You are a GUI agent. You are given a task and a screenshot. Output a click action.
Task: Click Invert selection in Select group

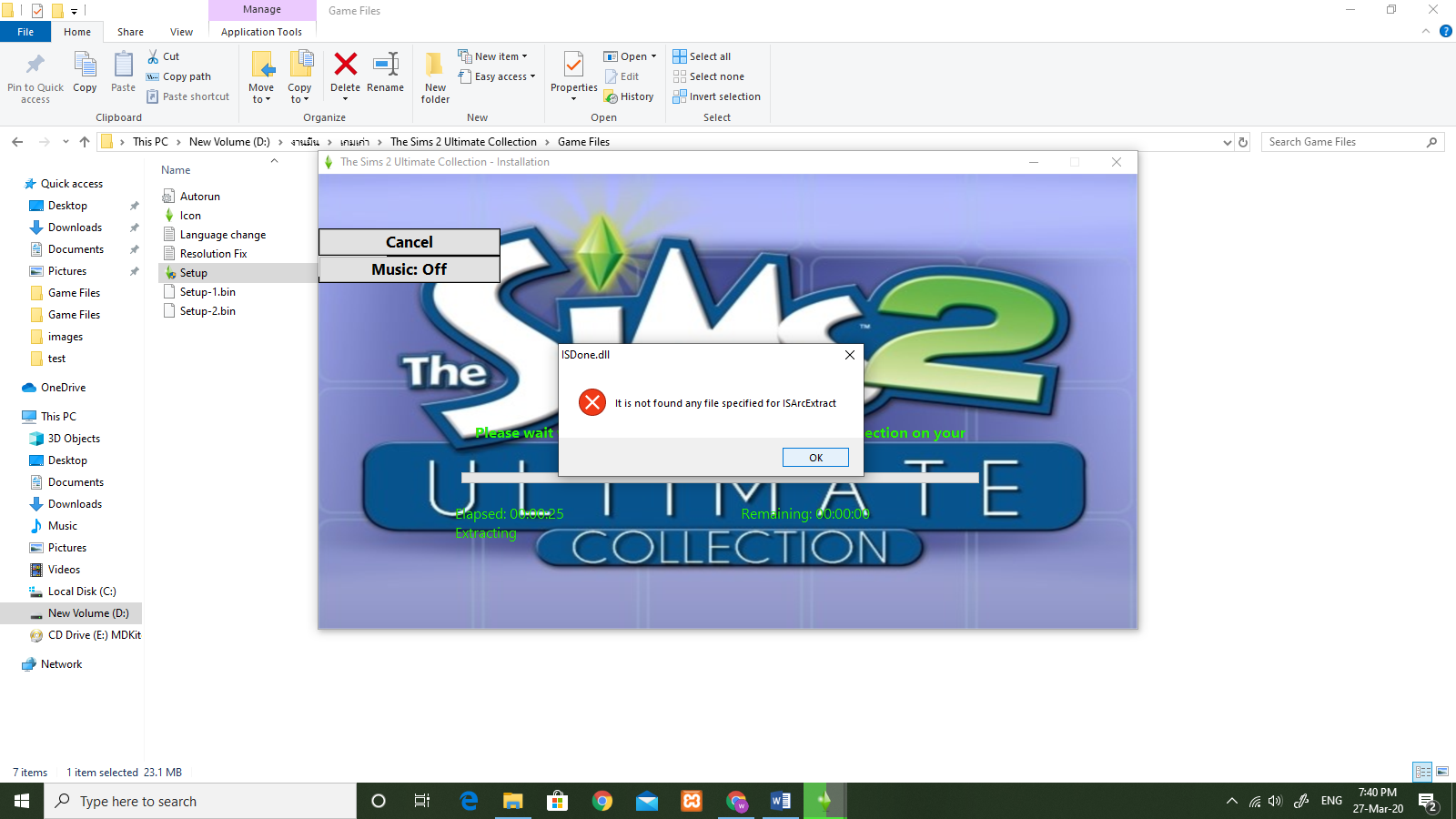716,96
